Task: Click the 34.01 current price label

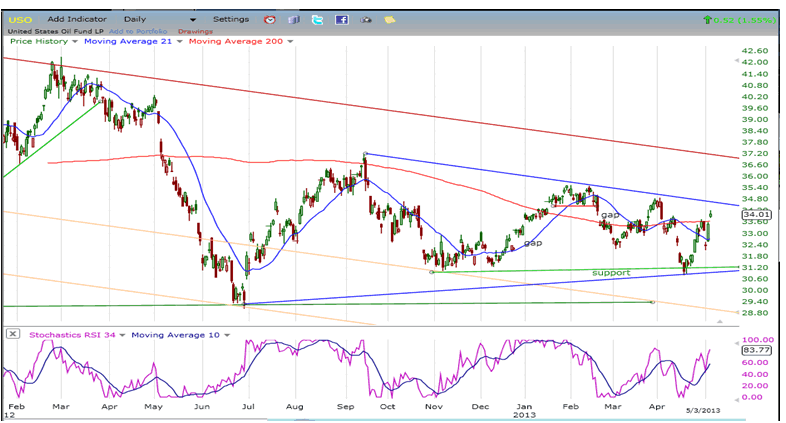Action: (x=755, y=214)
